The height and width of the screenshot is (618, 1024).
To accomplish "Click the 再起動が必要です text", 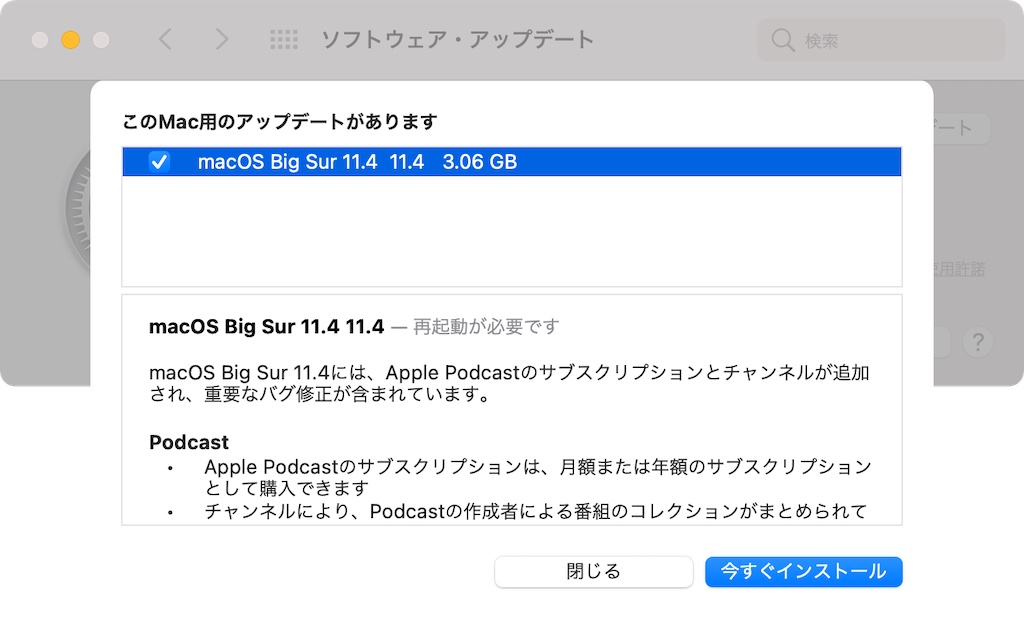I will click(486, 326).
